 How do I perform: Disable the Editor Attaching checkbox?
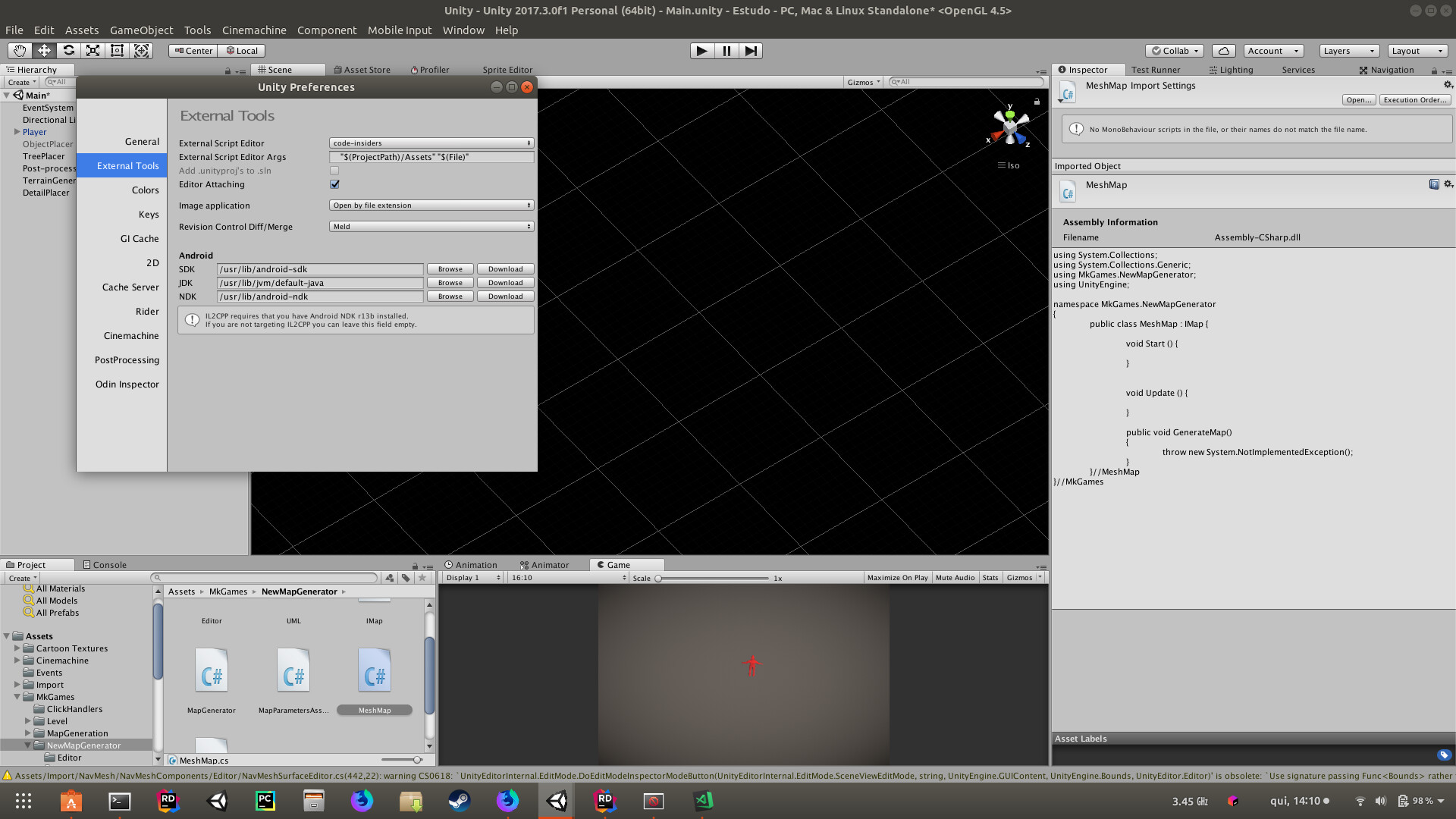pyautogui.click(x=334, y=184)
